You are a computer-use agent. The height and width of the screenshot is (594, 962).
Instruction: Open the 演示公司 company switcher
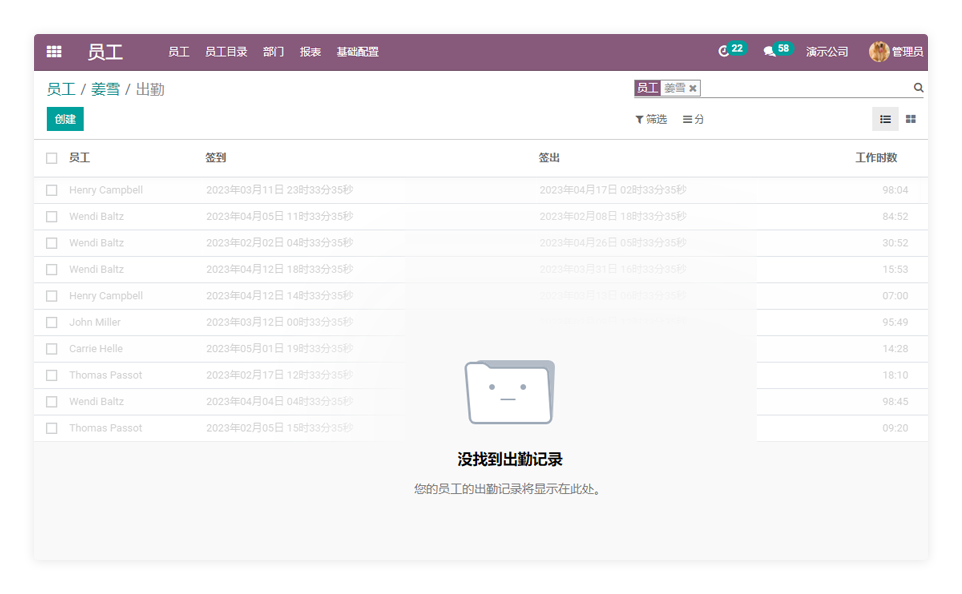pyautogui.click(x=827, y=52)
